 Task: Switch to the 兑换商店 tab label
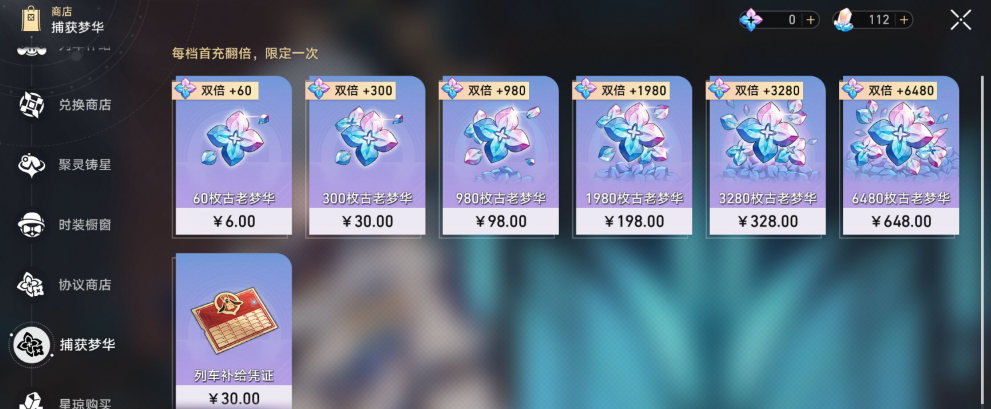85,105
